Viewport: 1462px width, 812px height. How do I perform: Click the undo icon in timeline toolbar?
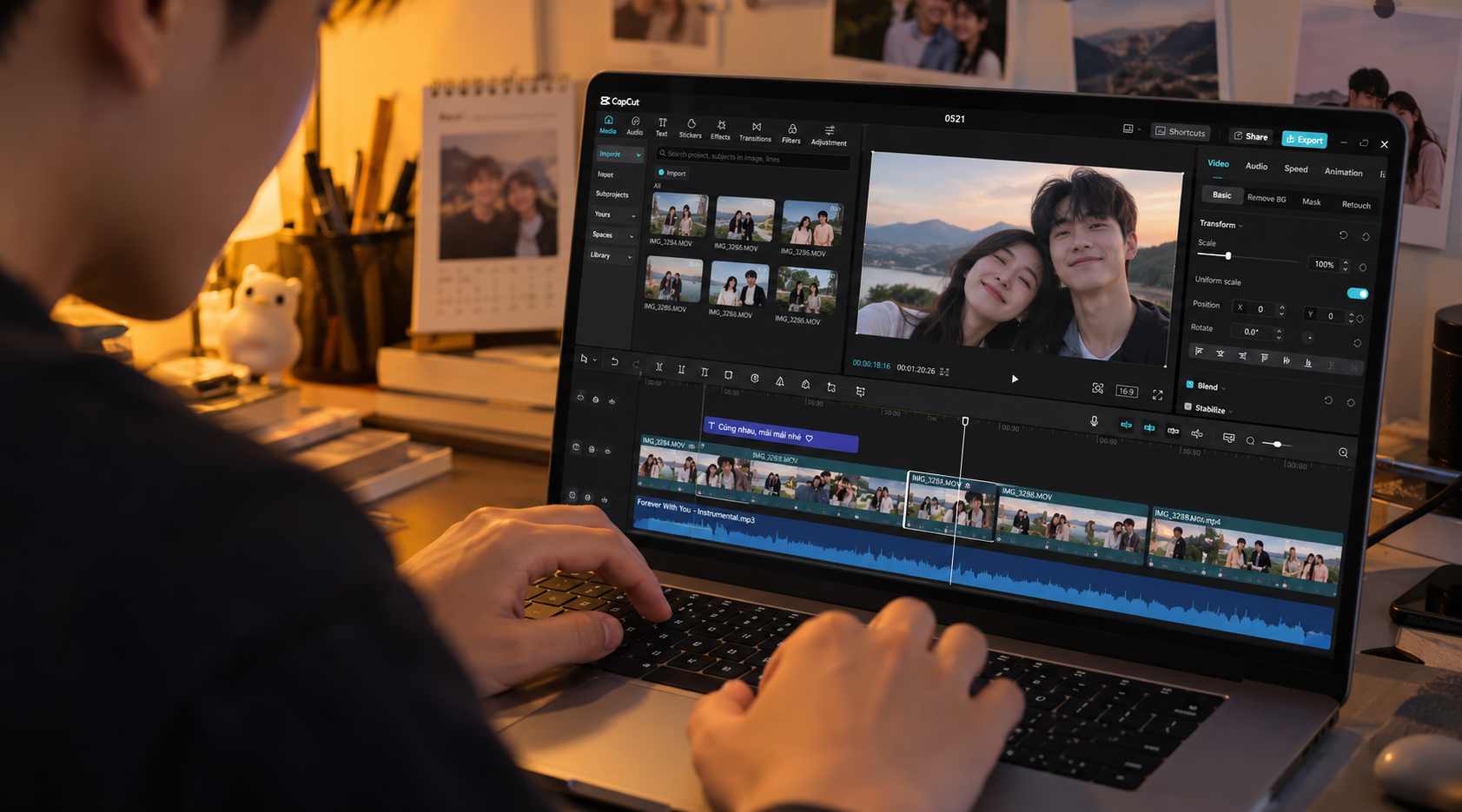pyautogui.click(x=614, y=361)
